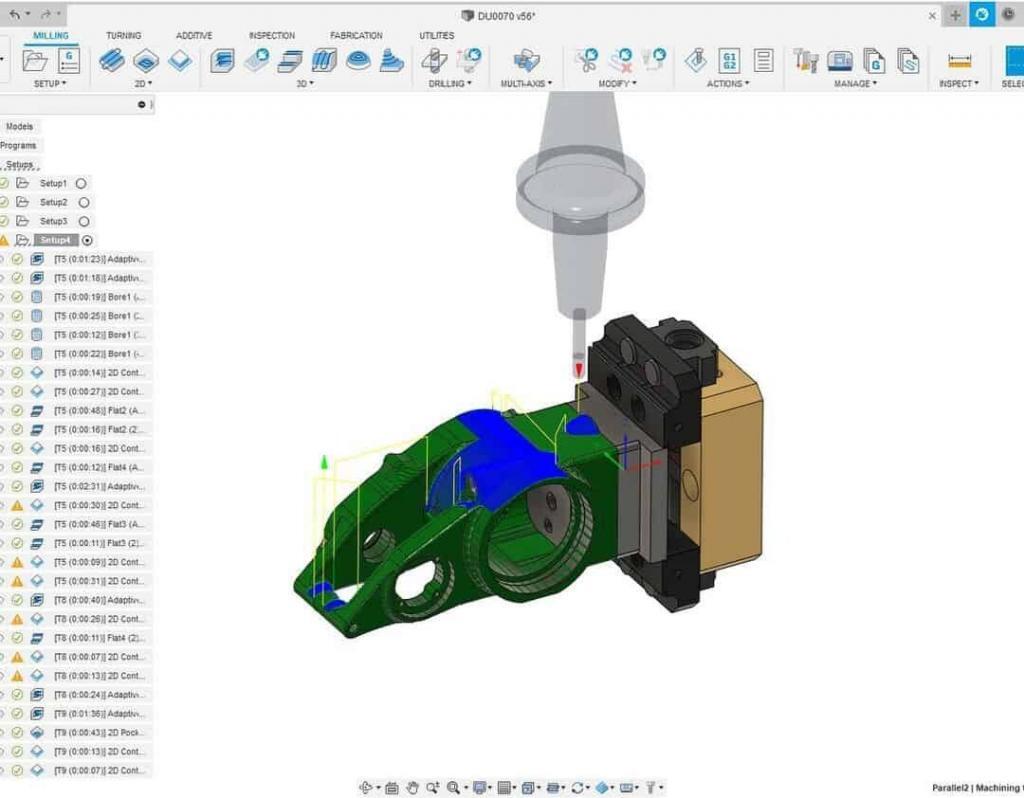This screenshot has height=798, width=1024.
Task: Open the MODIFY dropdown menu
Action: [x=617, y=84]
